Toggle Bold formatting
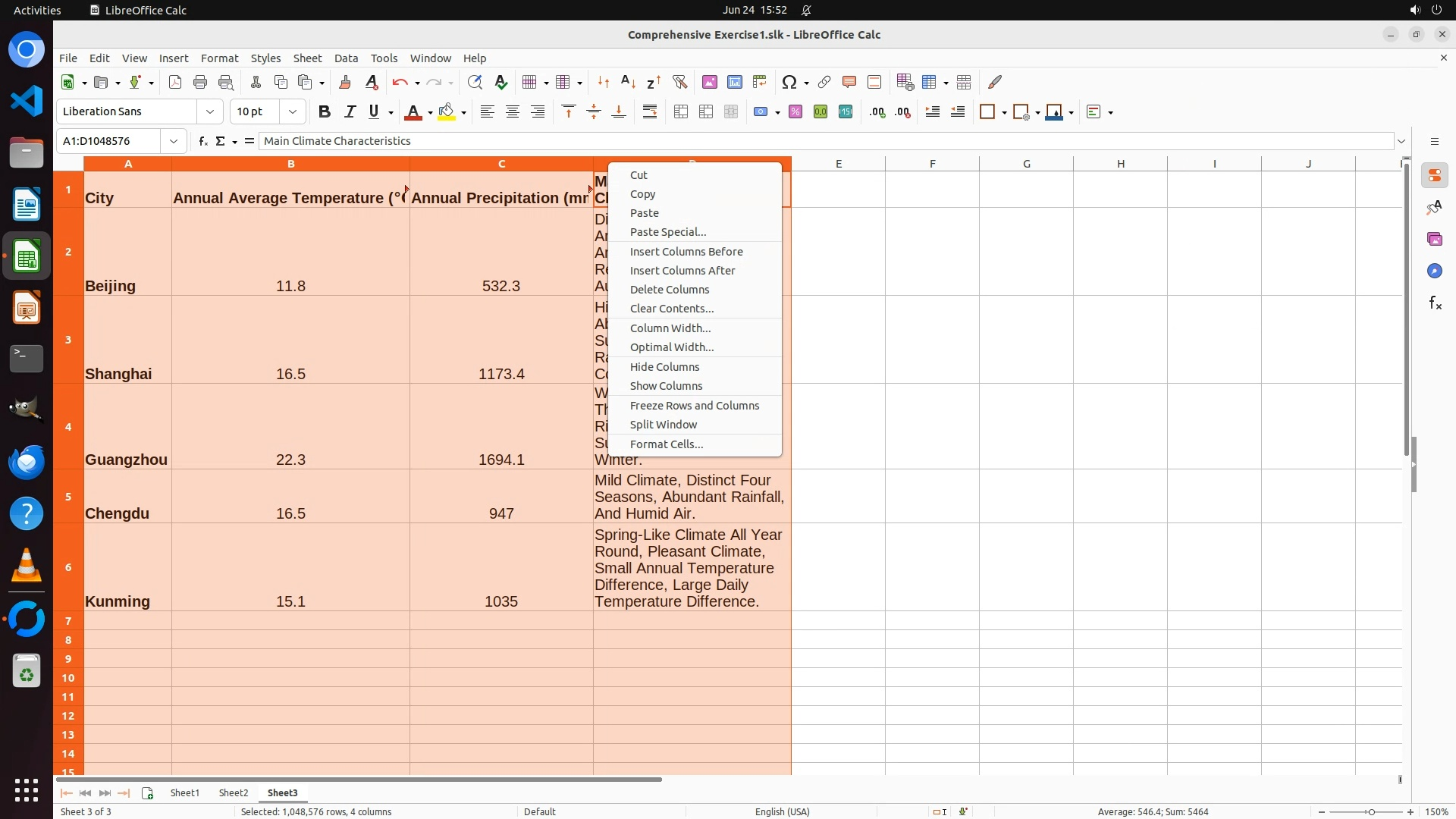Image resolution: width=1456 pixels, height=819 pixels. click(325, 111)
